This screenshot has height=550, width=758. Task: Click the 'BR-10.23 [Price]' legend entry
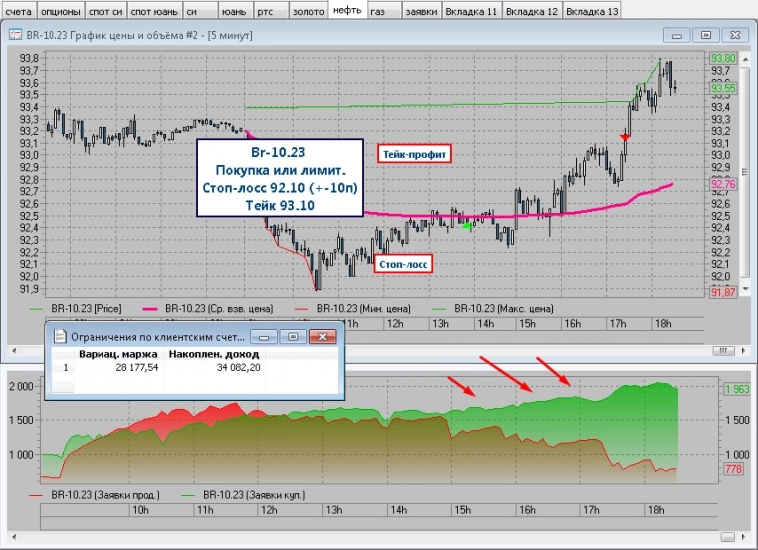[75, 308]
